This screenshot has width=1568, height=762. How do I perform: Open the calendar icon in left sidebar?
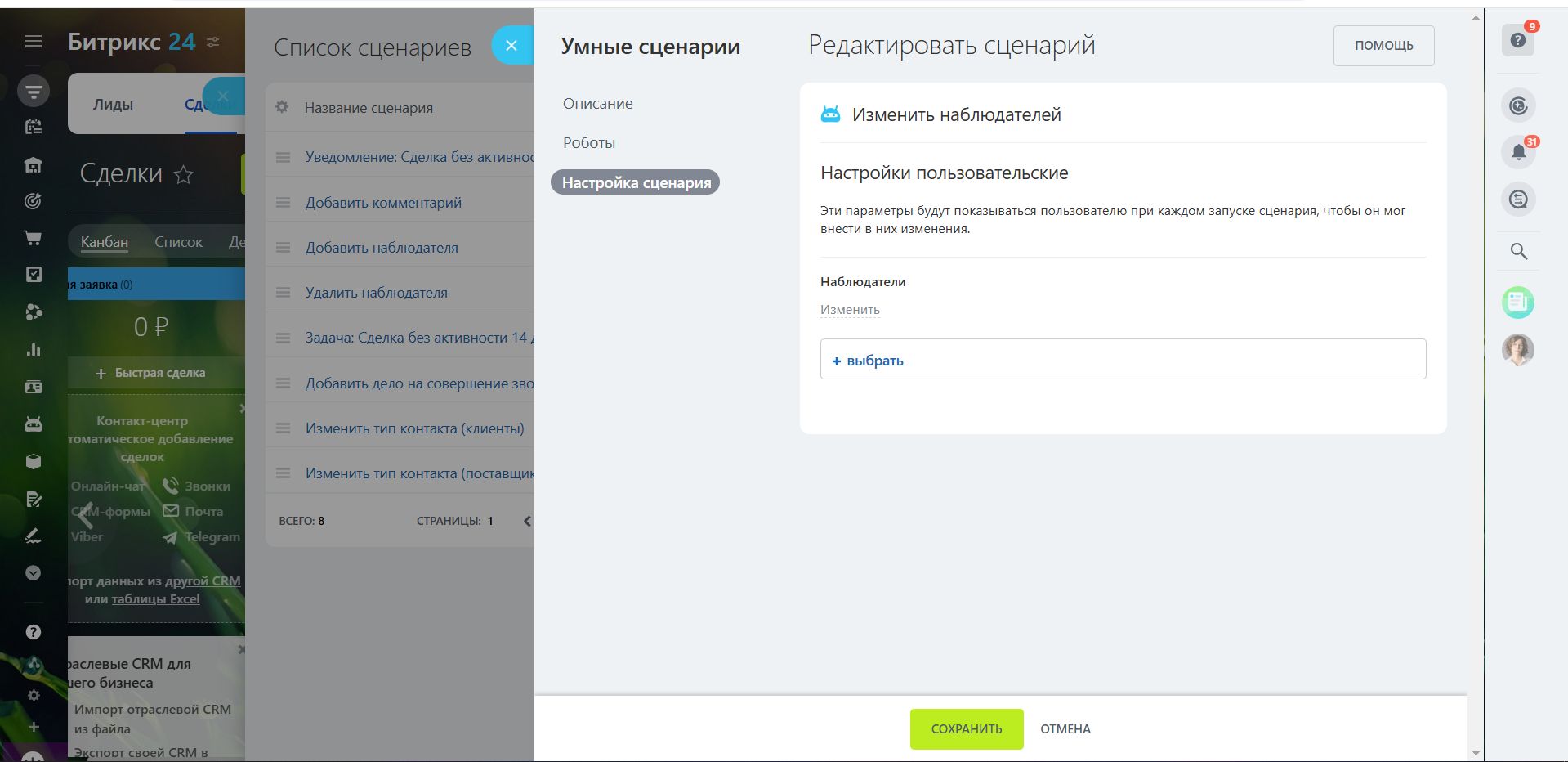point(34,127)
